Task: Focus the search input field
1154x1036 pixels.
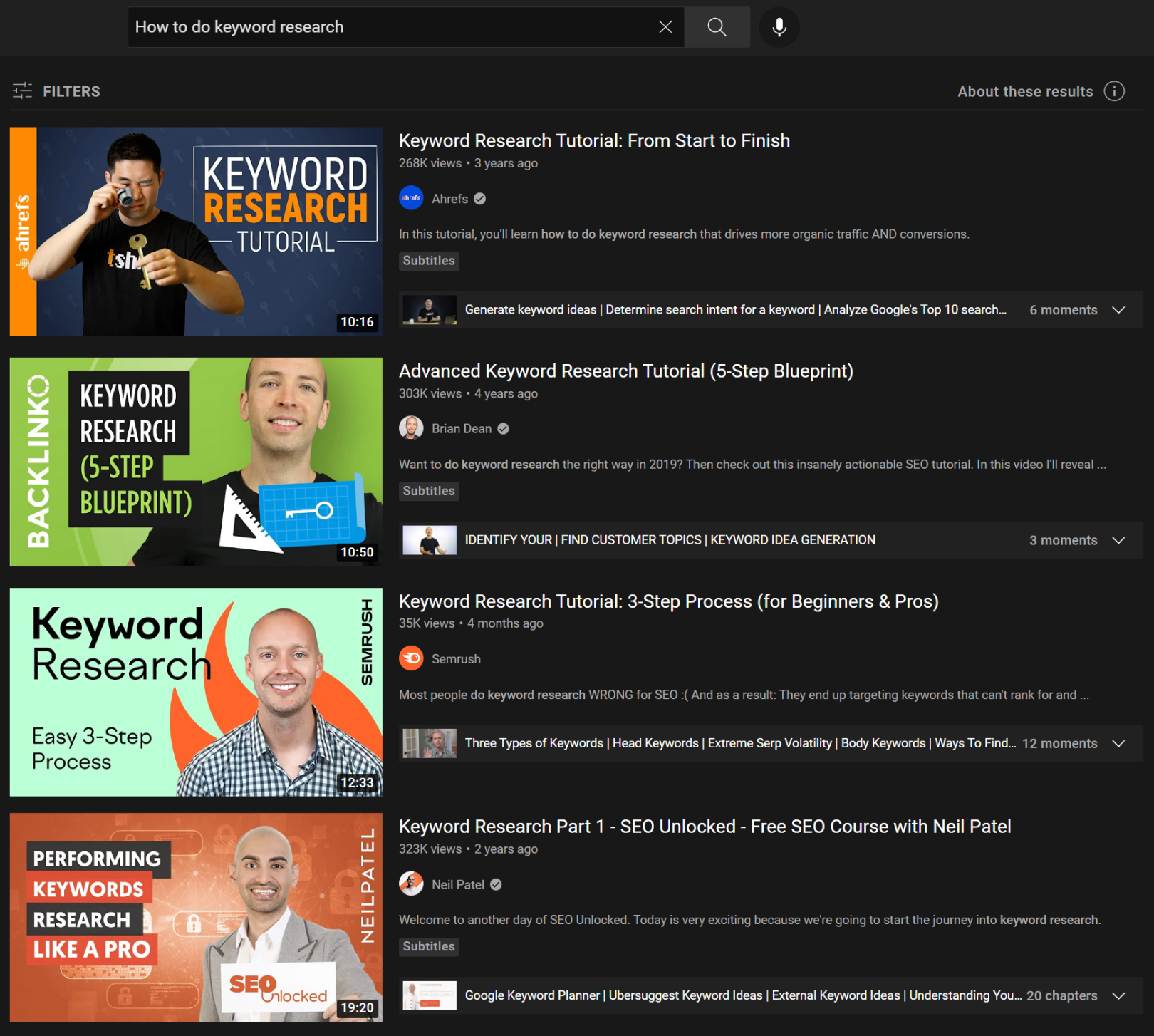Action: point(392,27)
